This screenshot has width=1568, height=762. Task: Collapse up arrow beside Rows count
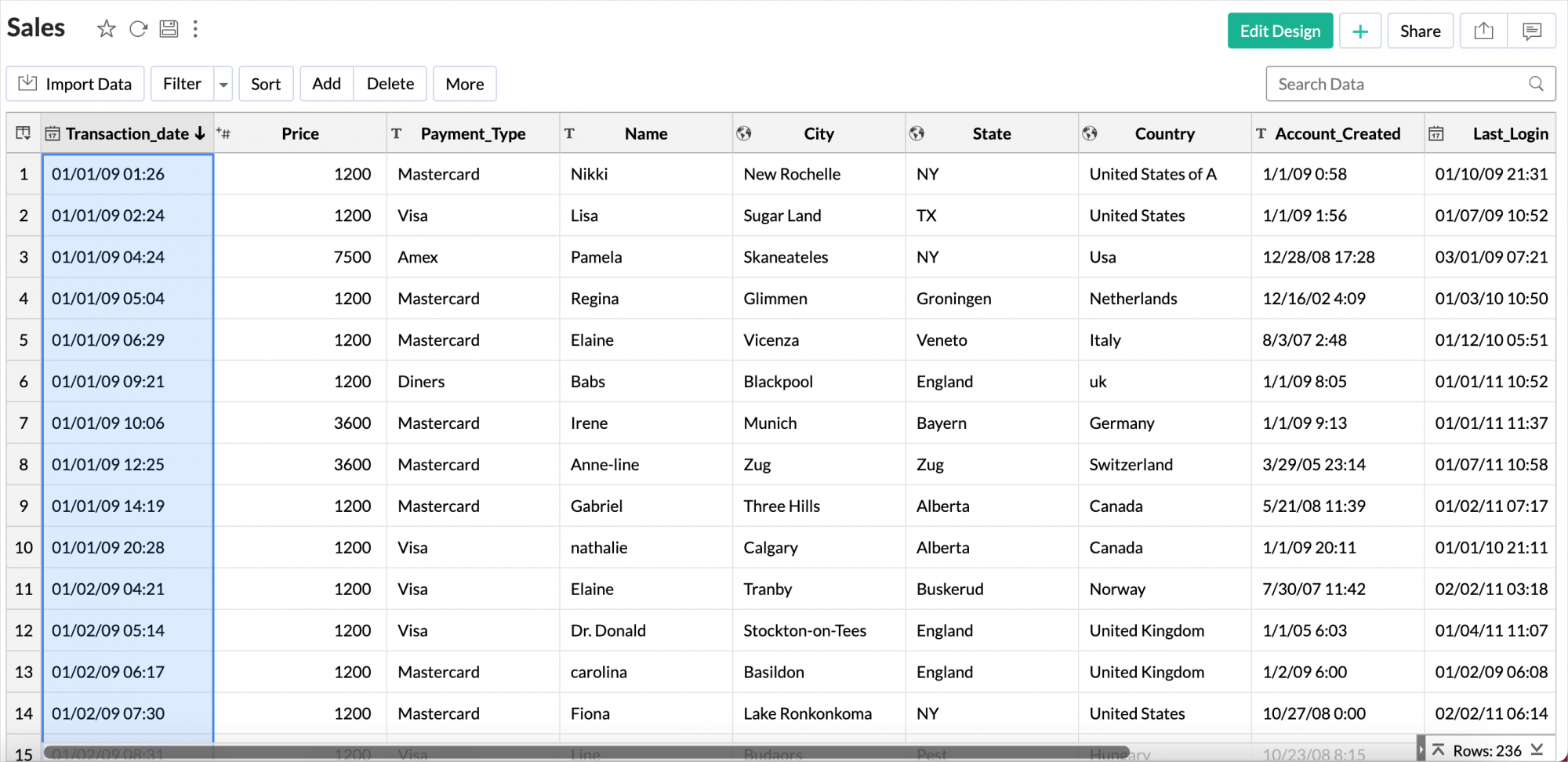(x=1438, y=750)
